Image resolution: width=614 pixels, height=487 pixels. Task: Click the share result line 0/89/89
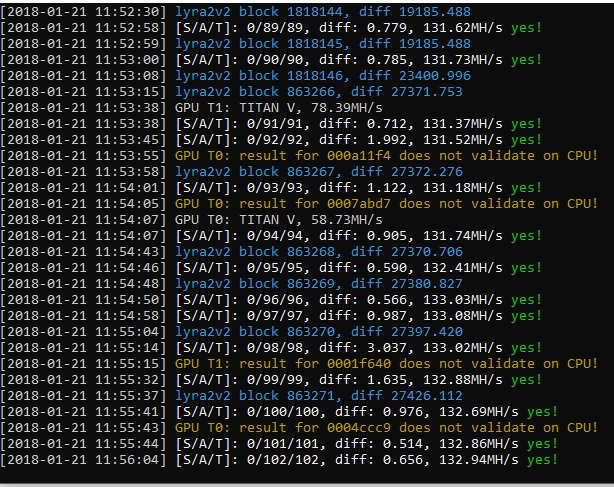[x=271, y=28]
